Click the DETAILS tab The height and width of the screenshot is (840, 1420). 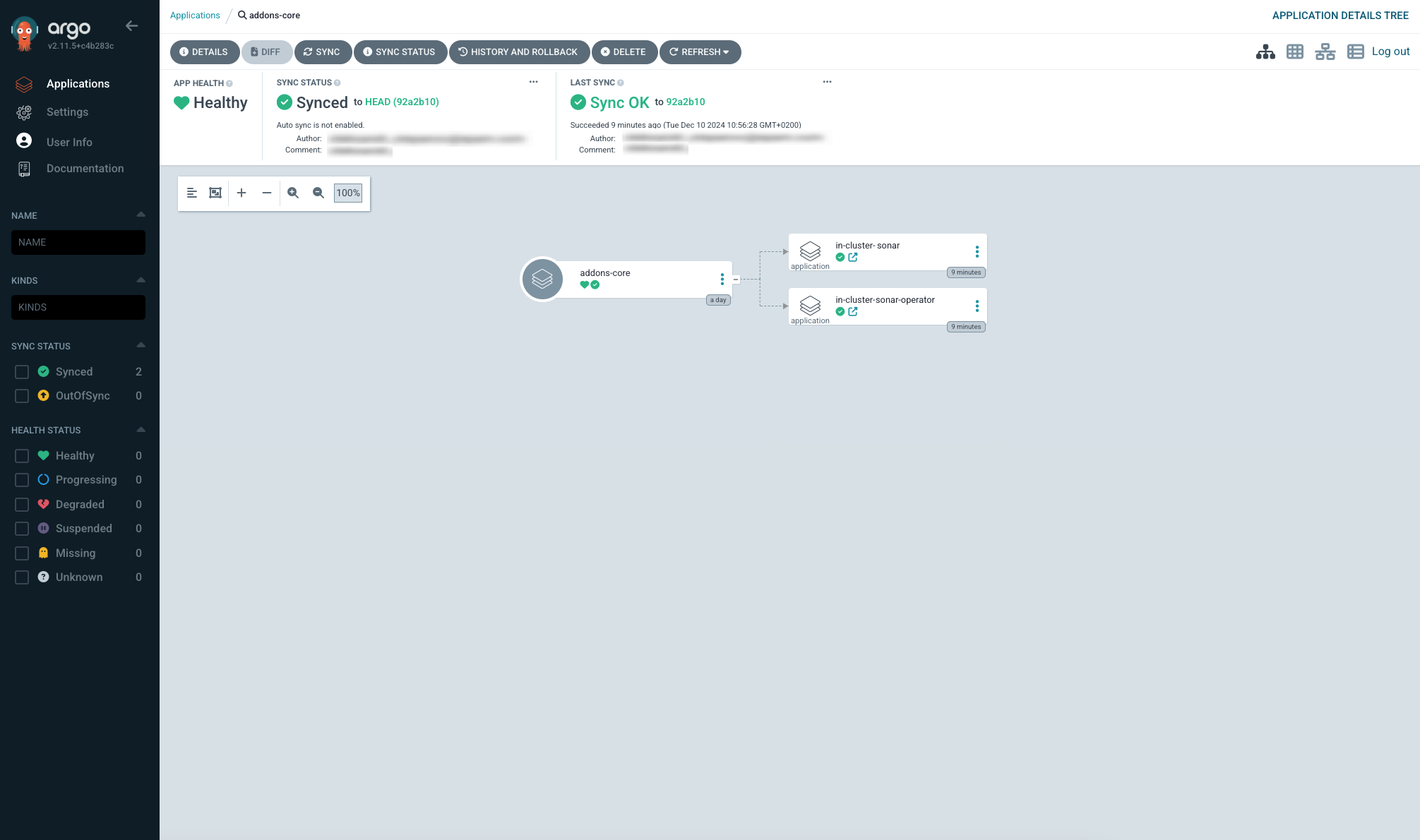click(x=205, y=52)
